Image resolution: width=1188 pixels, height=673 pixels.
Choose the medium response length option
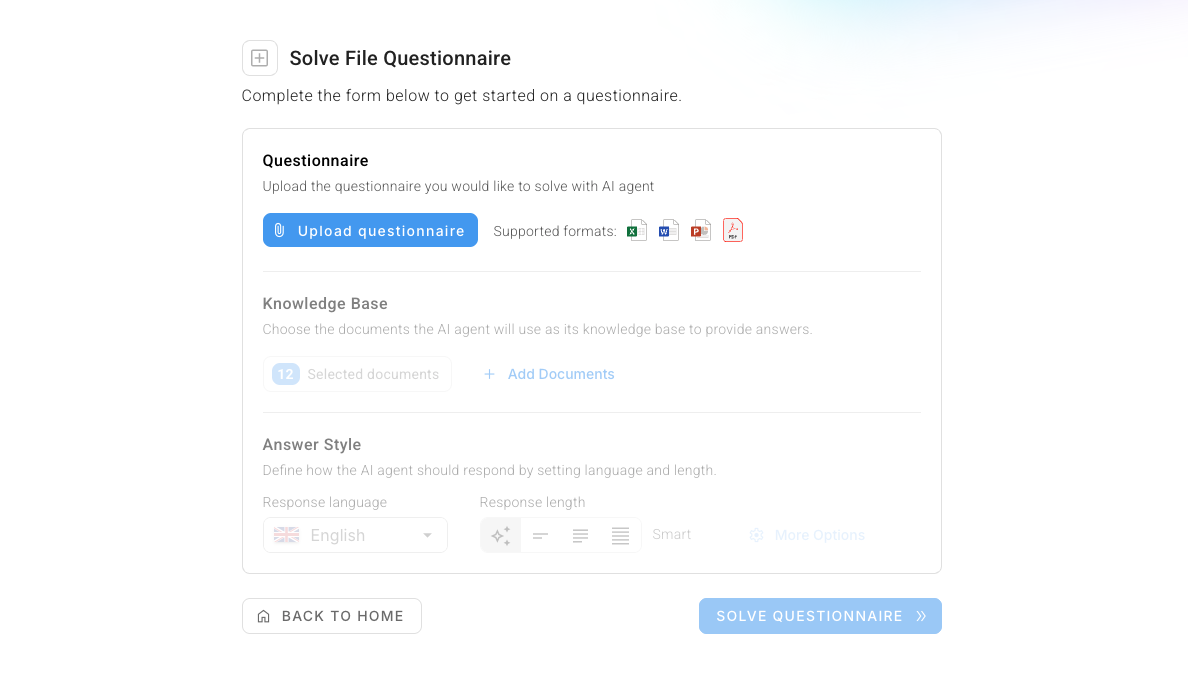[x=580, y=536]
